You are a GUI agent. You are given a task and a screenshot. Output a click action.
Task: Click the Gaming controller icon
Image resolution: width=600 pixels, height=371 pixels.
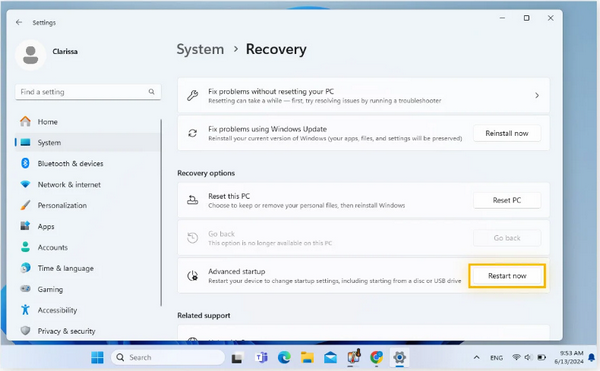tap(25, 289)
